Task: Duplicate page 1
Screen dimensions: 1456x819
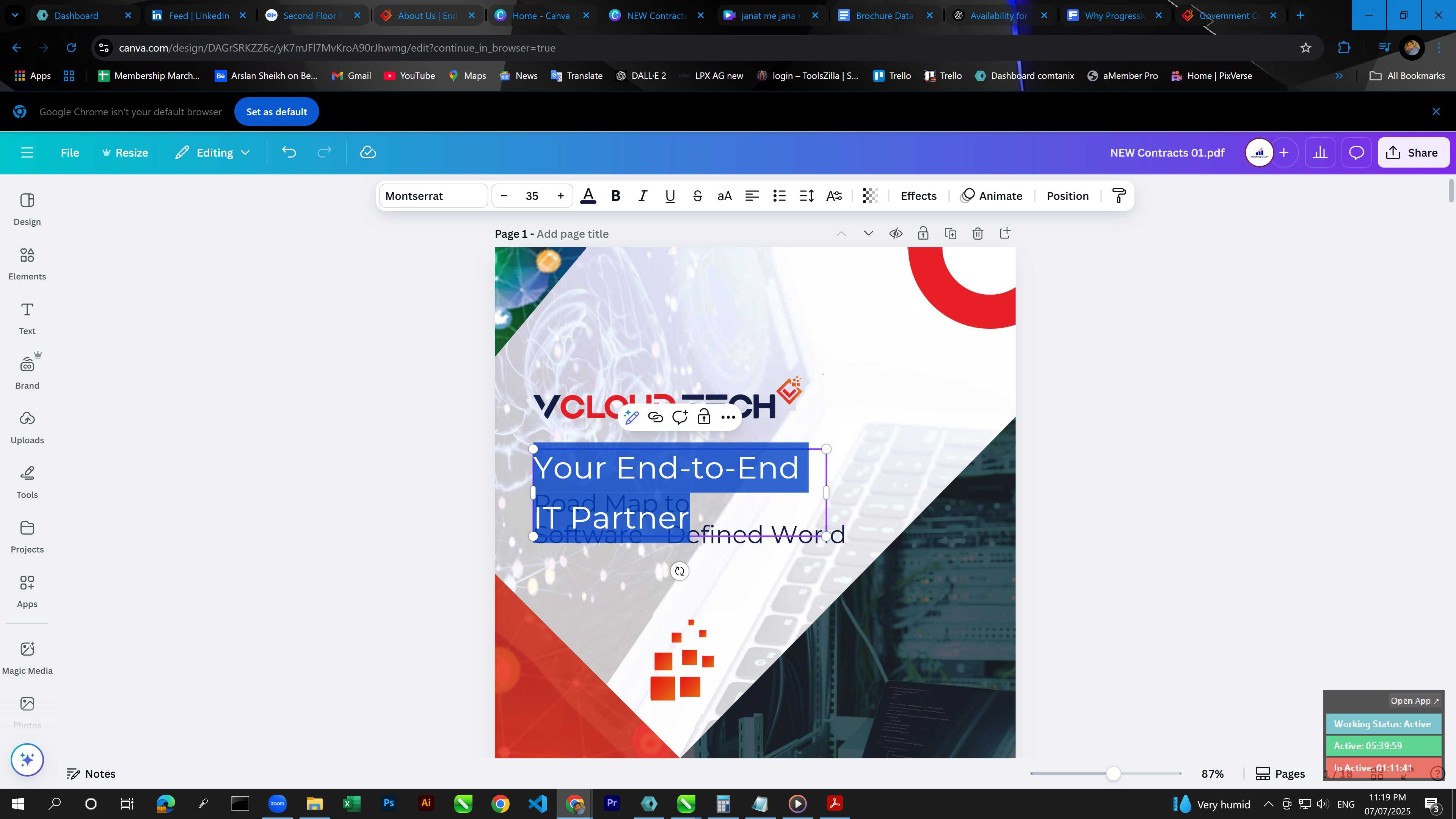Action: 951,234
